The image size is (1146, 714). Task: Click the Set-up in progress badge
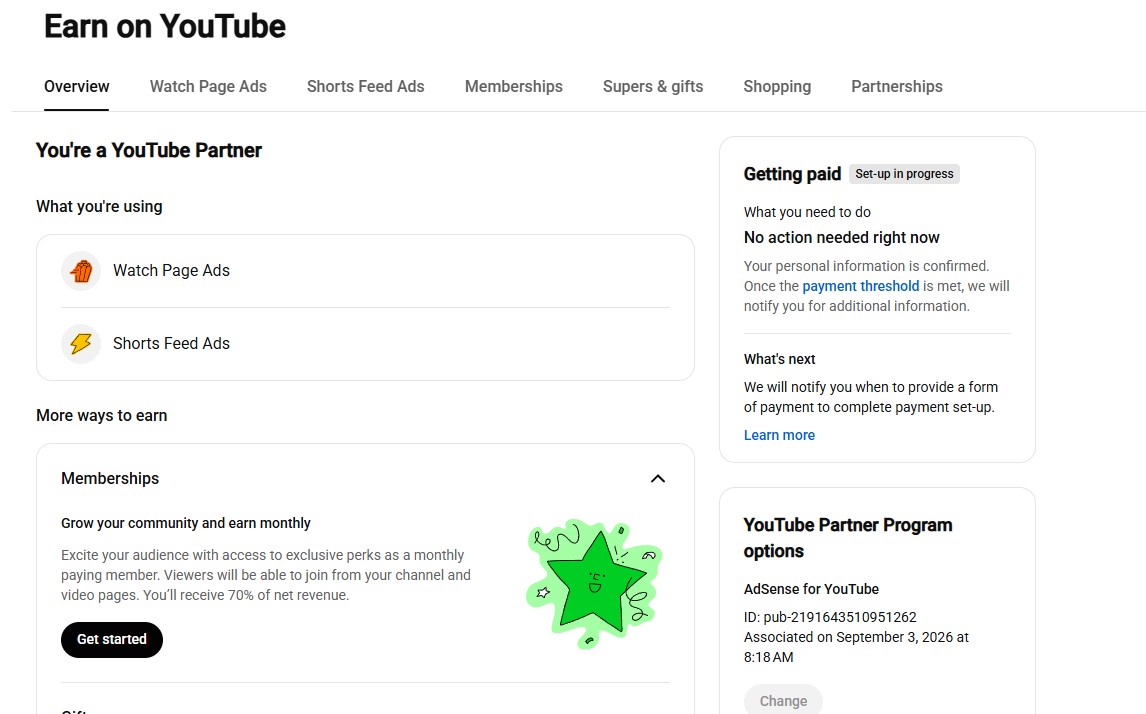click(904, 174)
